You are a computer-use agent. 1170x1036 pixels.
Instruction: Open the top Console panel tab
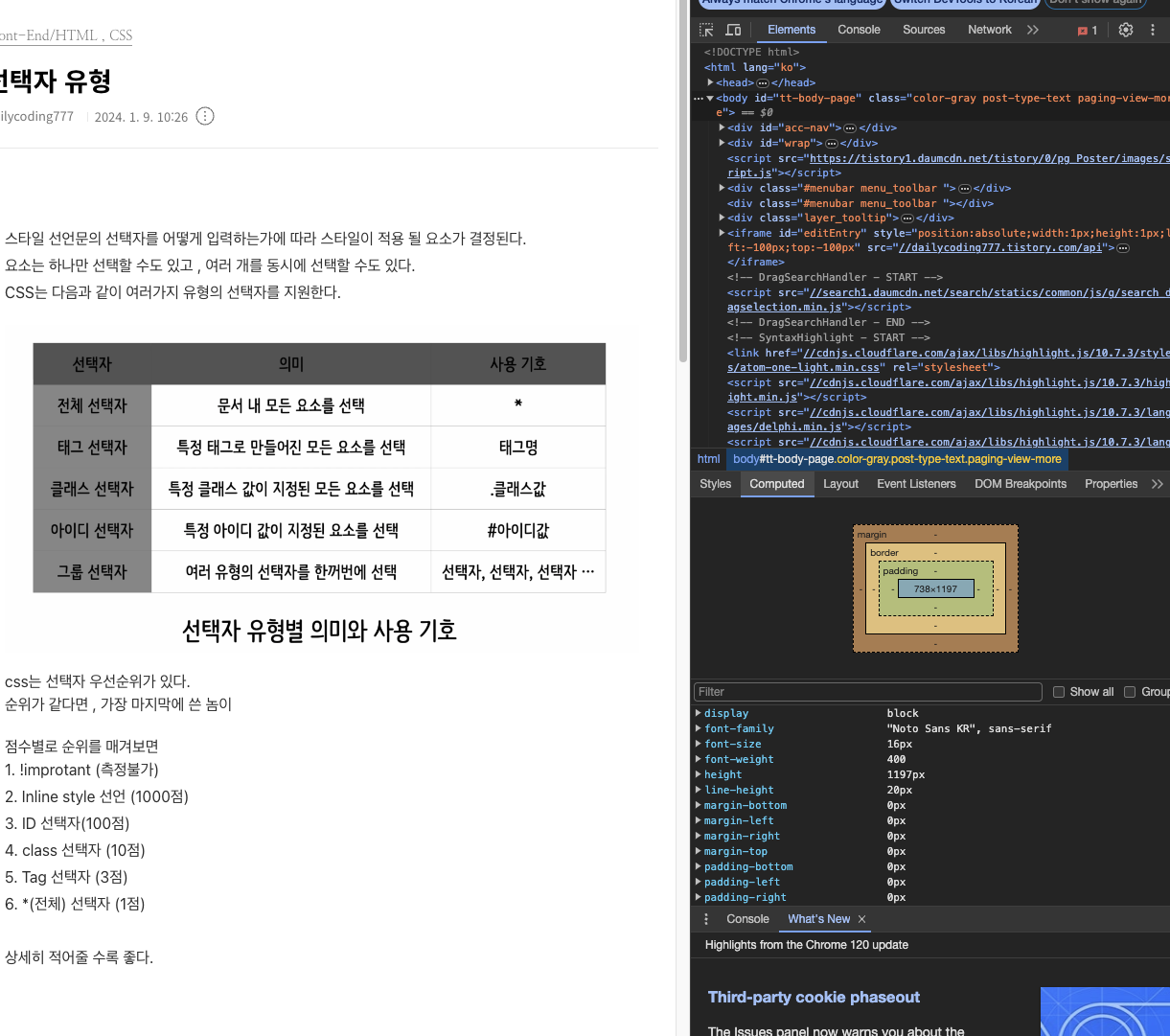859,30
